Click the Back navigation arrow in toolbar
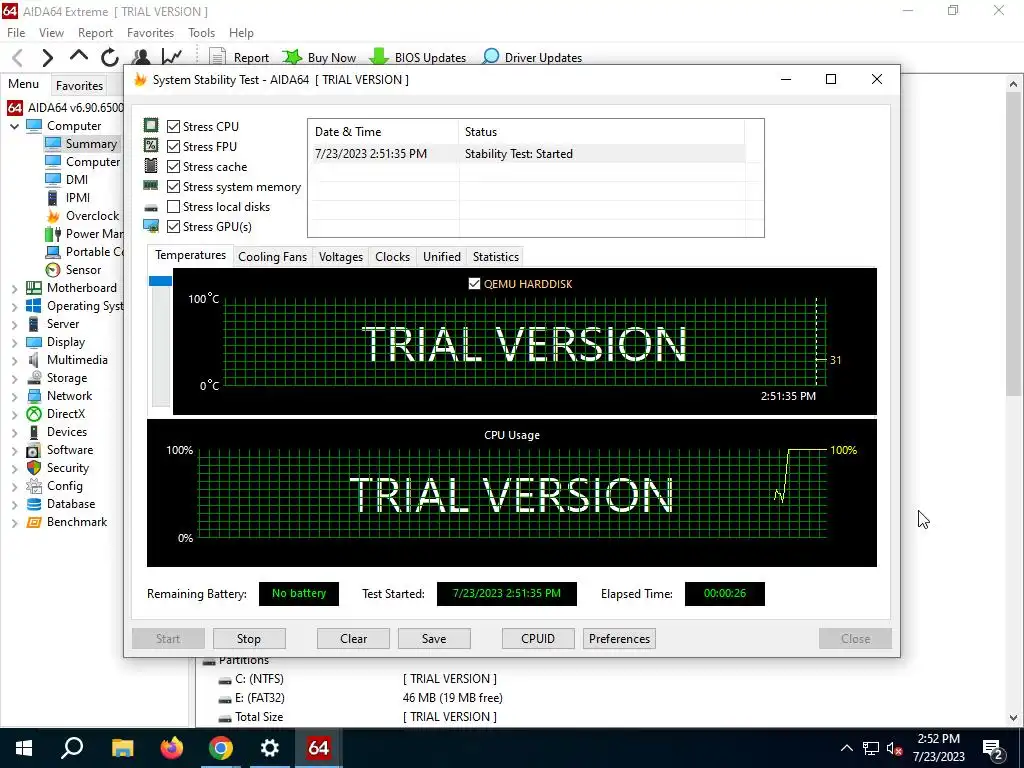Viewport: 1024px width, 768px height. pos(18,57)
